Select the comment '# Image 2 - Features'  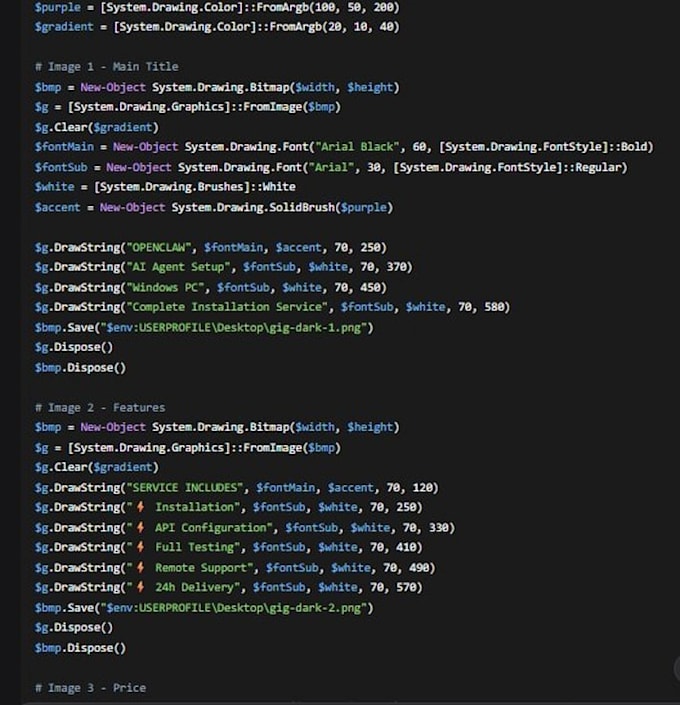click(x=100, y=407)
